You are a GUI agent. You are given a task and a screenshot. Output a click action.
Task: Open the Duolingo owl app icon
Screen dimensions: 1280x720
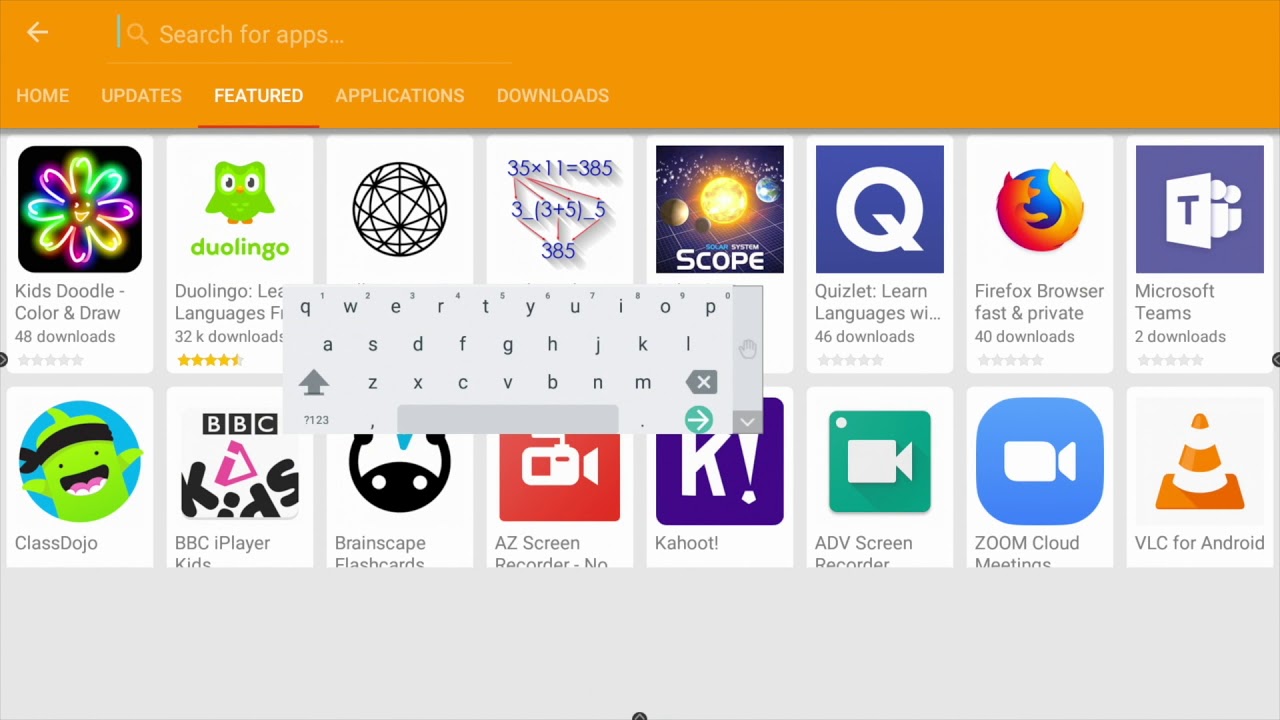tap(240, 209)
